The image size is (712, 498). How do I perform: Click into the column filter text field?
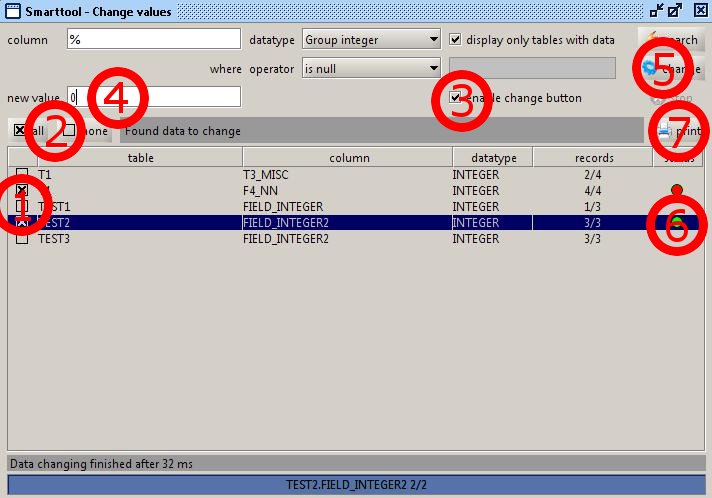pyautogui.click(x=154, y=40)
